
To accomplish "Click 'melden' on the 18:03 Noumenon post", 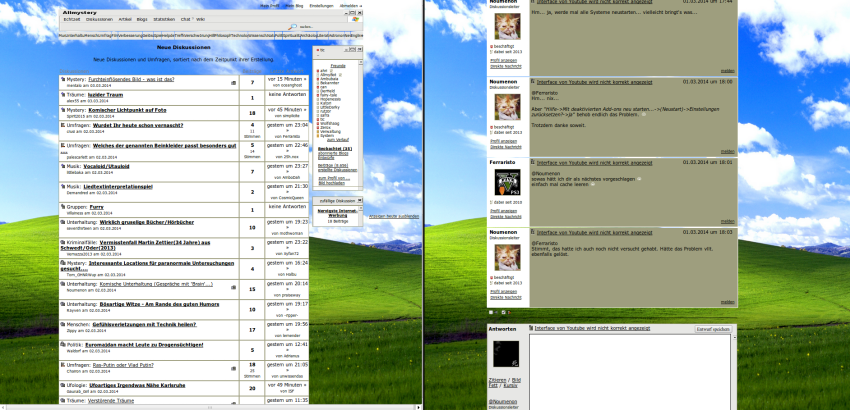I will click(x=727, y=302).
